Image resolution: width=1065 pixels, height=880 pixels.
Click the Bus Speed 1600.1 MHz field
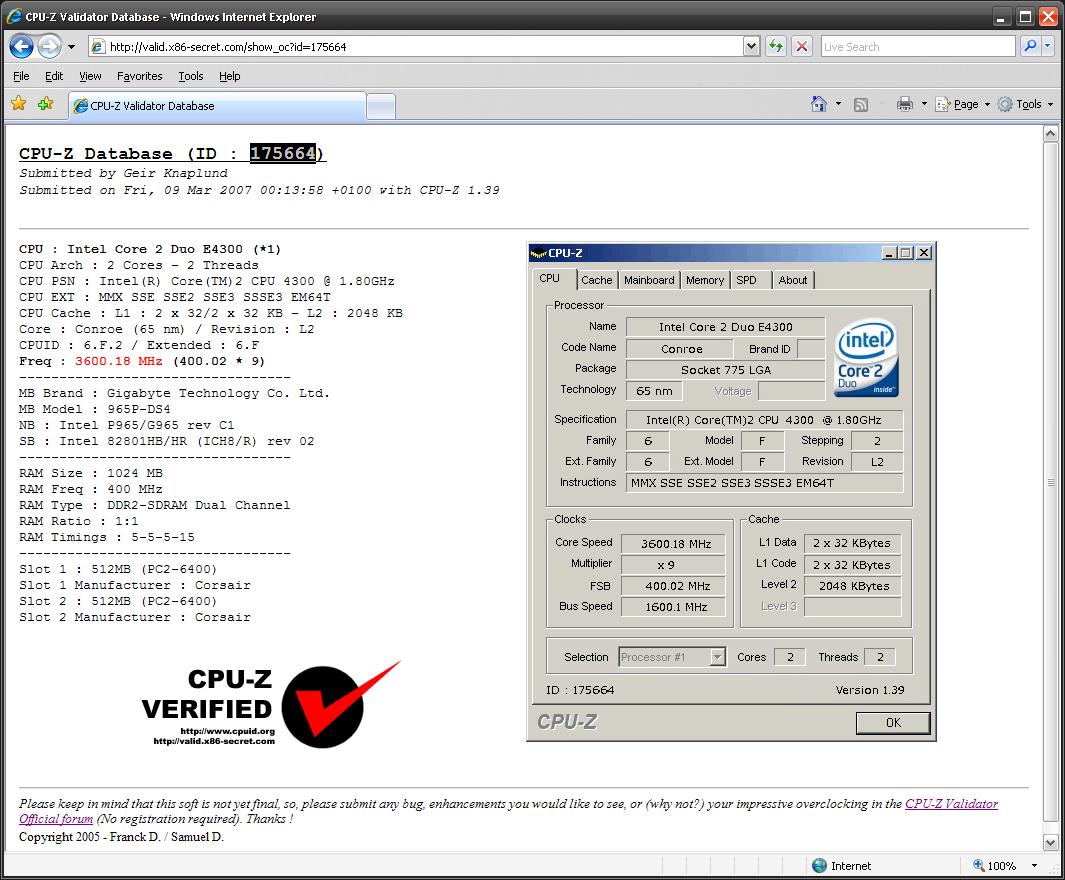674,607
